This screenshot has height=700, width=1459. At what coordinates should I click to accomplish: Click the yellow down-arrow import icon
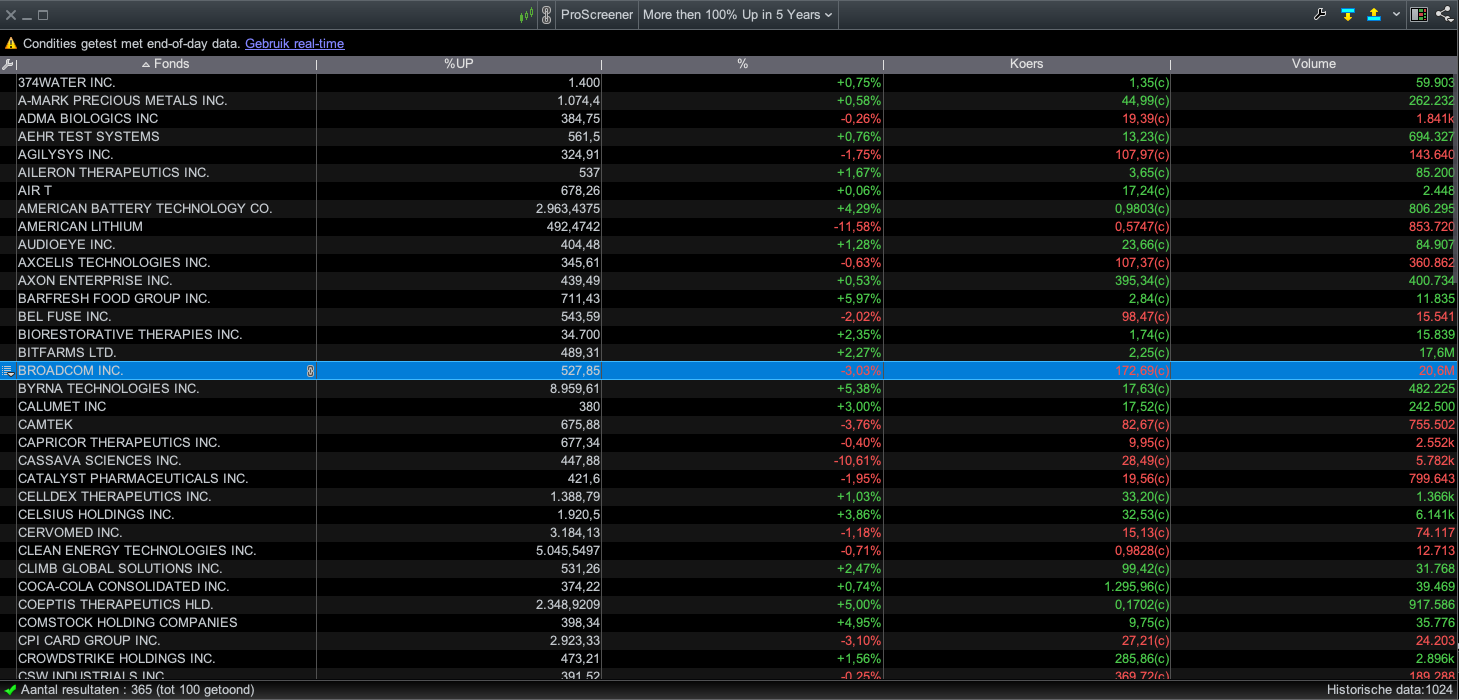pos(1348,14)
